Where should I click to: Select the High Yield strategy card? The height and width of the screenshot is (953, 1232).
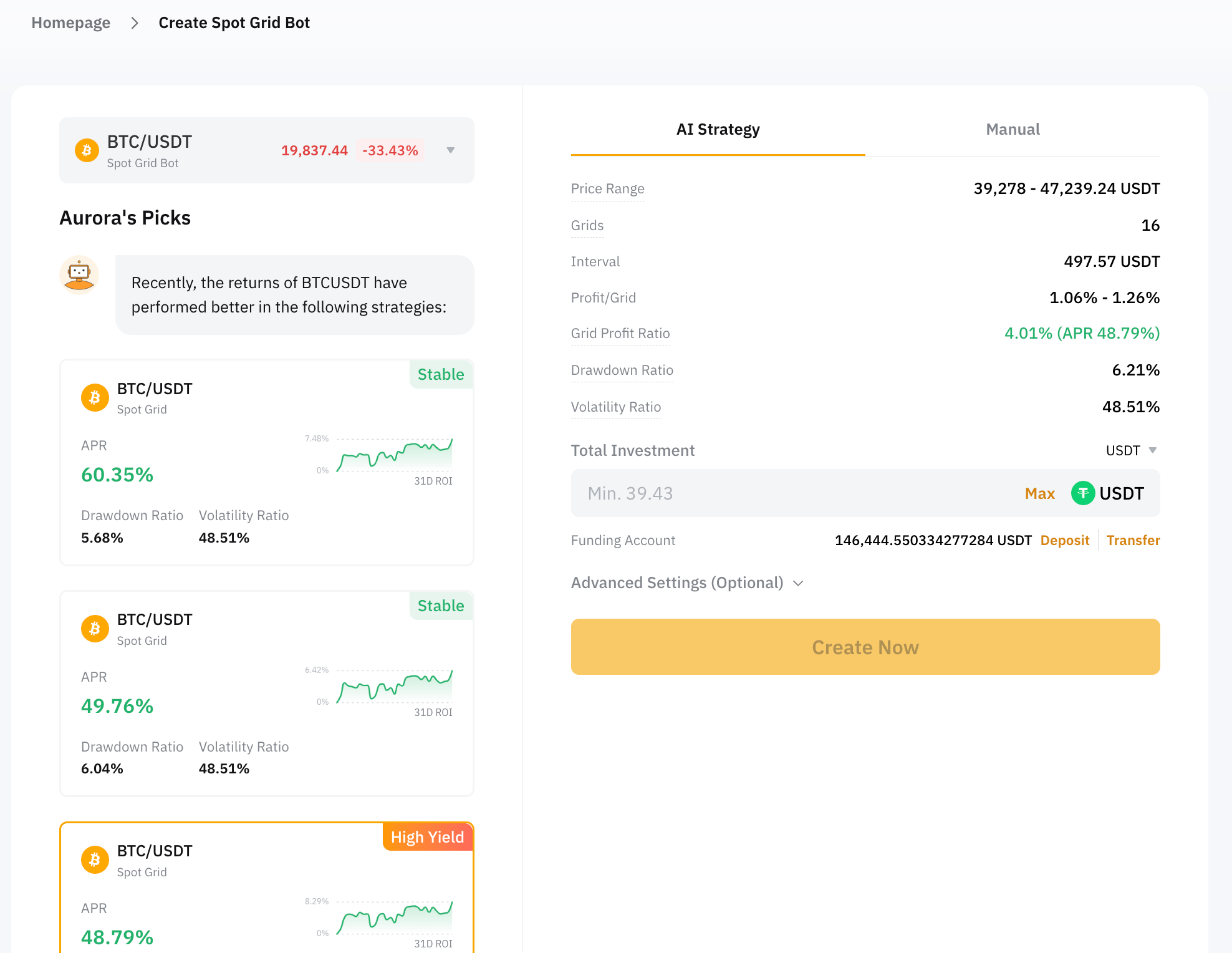(249, 886)
